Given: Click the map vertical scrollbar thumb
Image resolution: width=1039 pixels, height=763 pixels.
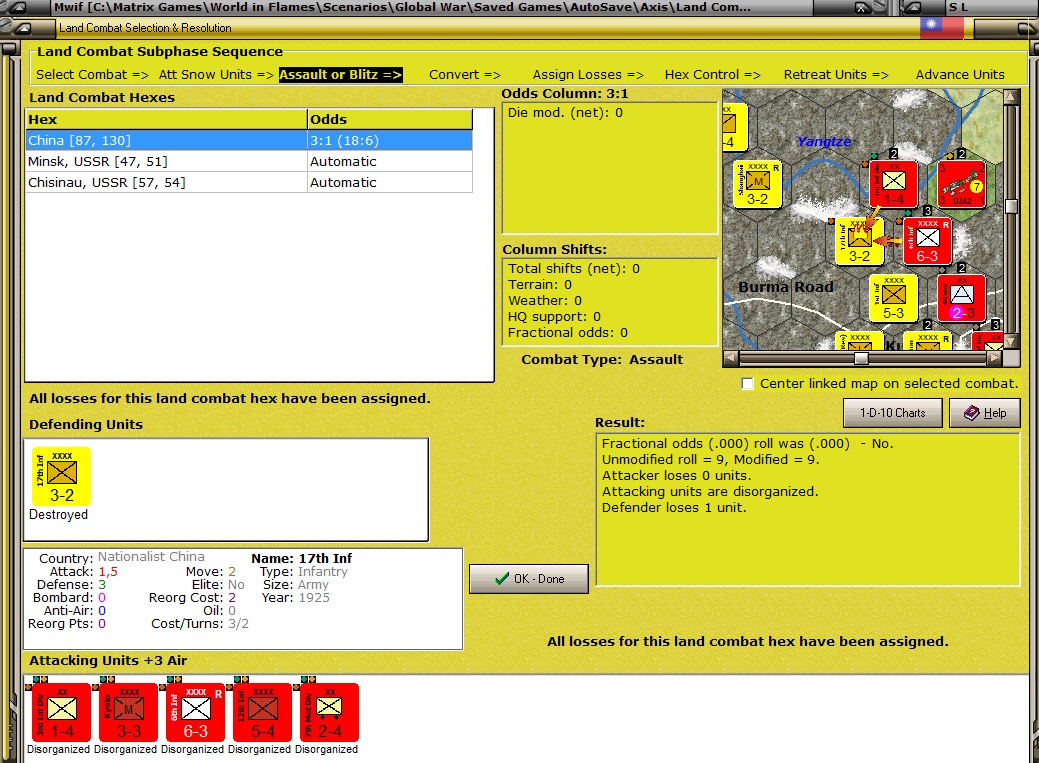Looking at the screenshot, I should pyautogui.click(x=1012, y=206).
